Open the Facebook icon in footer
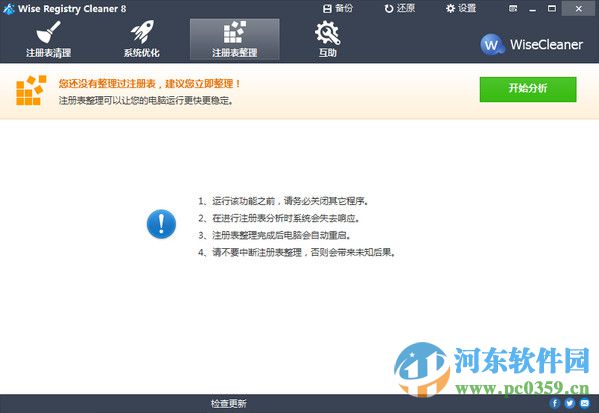 555,403
